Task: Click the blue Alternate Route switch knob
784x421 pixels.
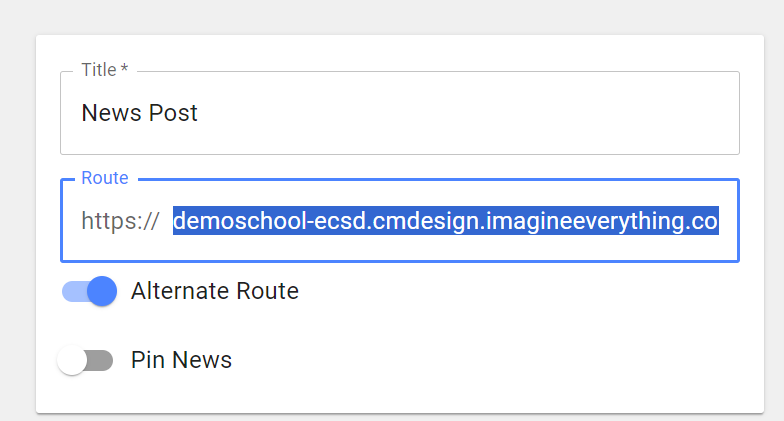Action: point(102,291)
